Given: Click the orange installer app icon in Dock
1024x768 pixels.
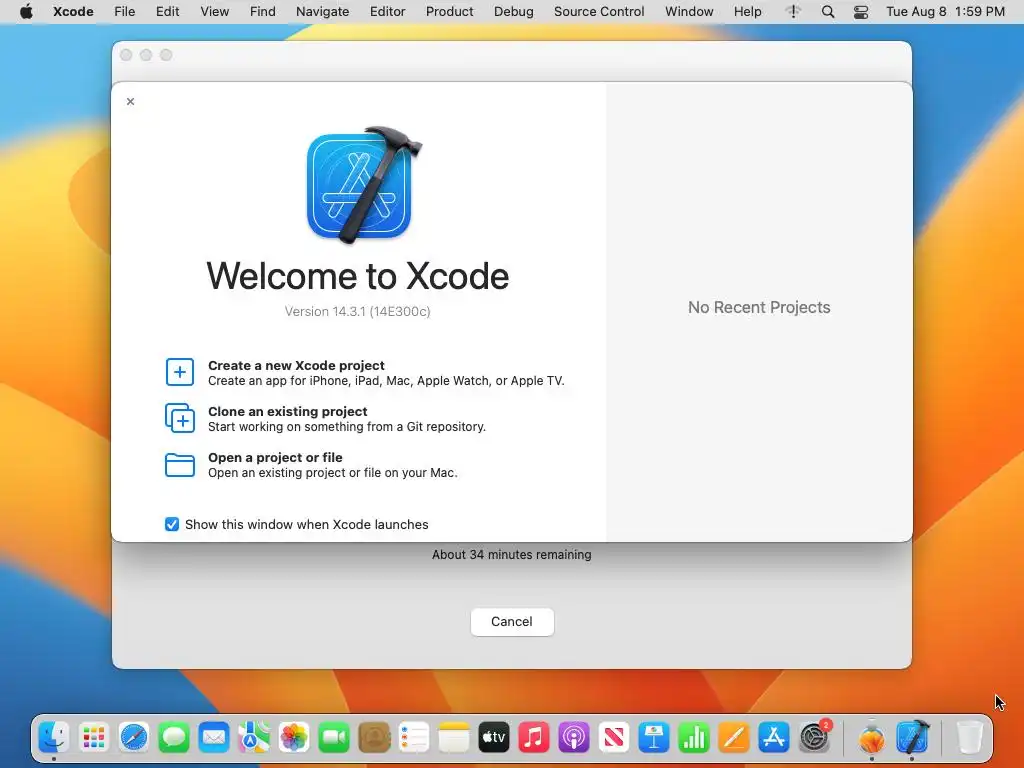Looking at the screenshot, I should (872, 738).
